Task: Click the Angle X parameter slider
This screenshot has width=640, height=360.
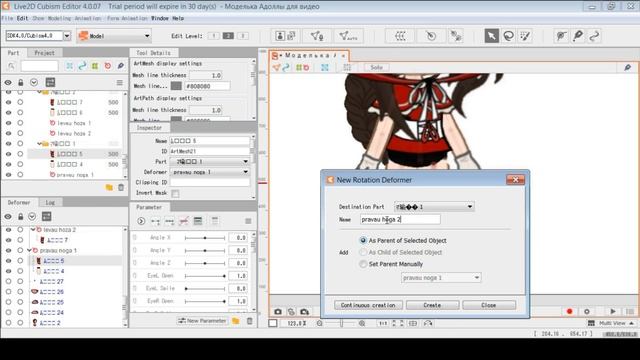Action: pos(205,238)
